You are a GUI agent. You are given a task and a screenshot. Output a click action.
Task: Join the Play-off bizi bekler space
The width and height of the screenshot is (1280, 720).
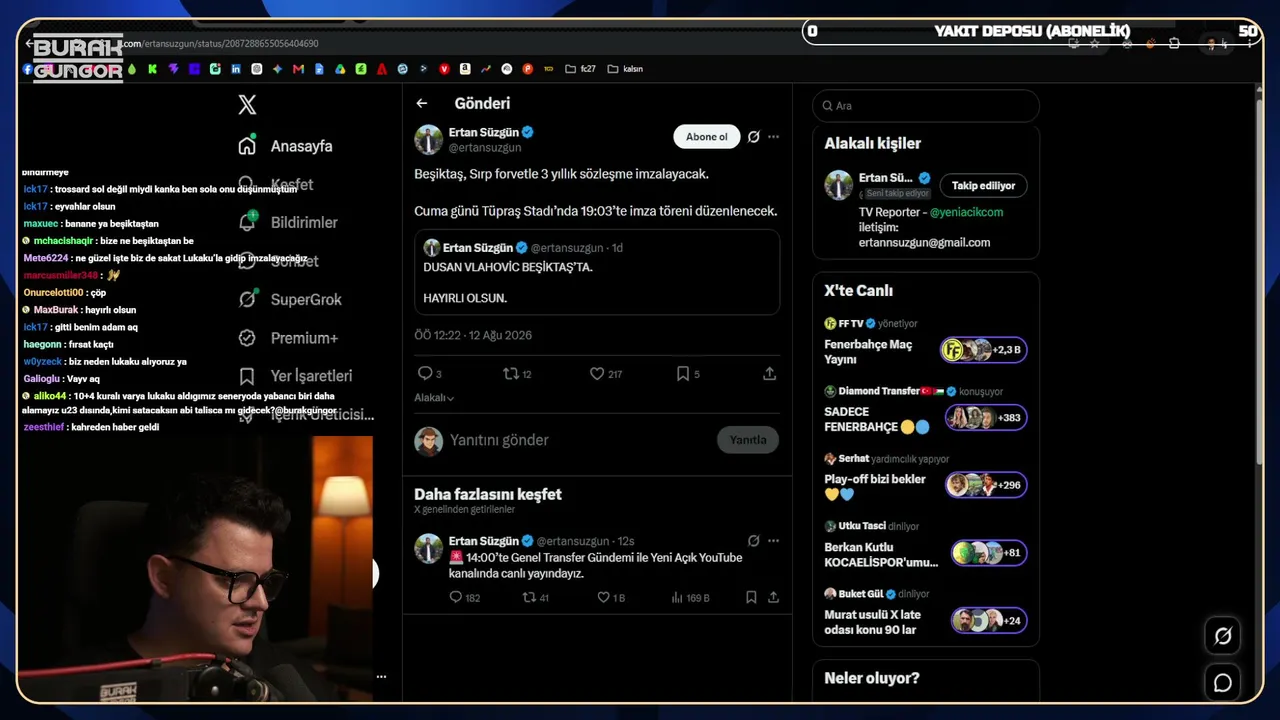pyautogui.click(x=875, y=486)
